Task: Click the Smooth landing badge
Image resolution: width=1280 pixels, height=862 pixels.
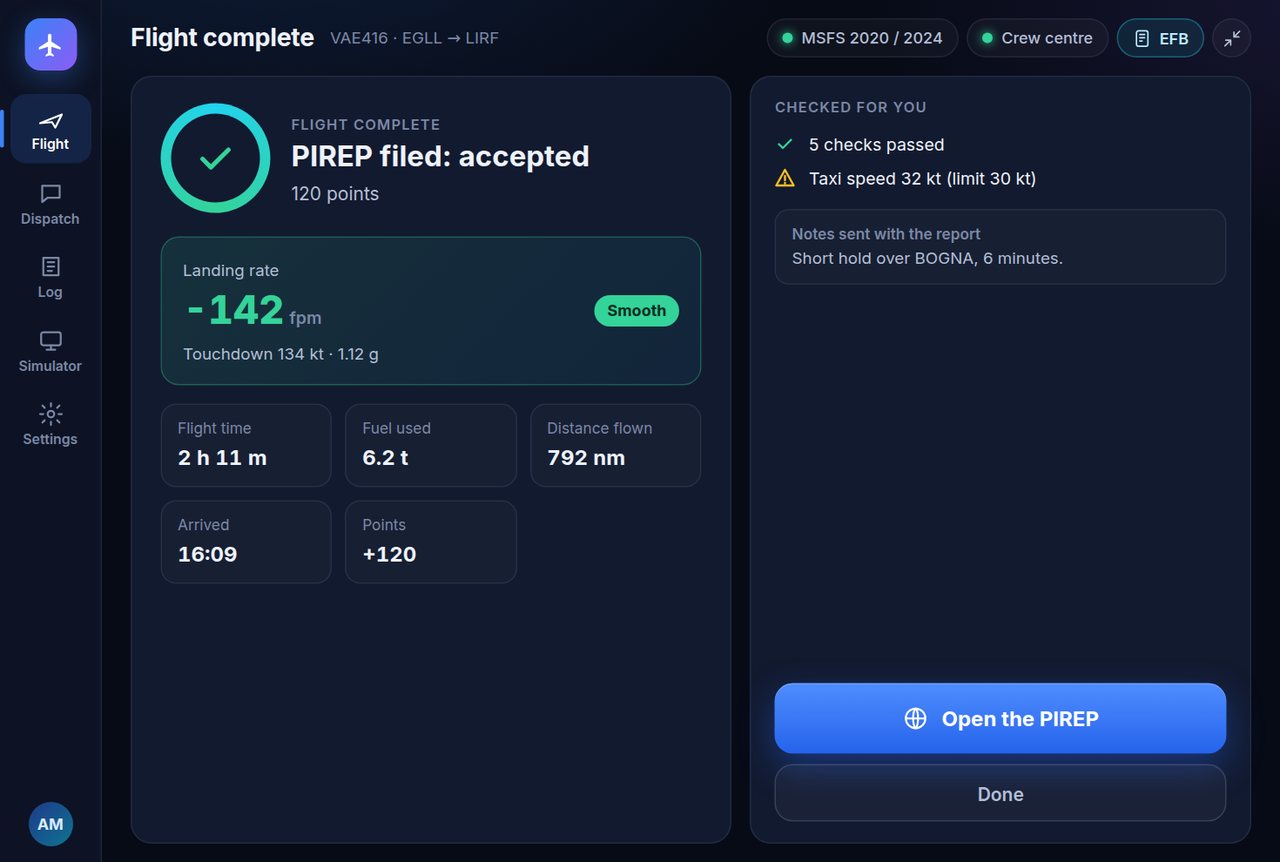Action: (x=637, y=311)
